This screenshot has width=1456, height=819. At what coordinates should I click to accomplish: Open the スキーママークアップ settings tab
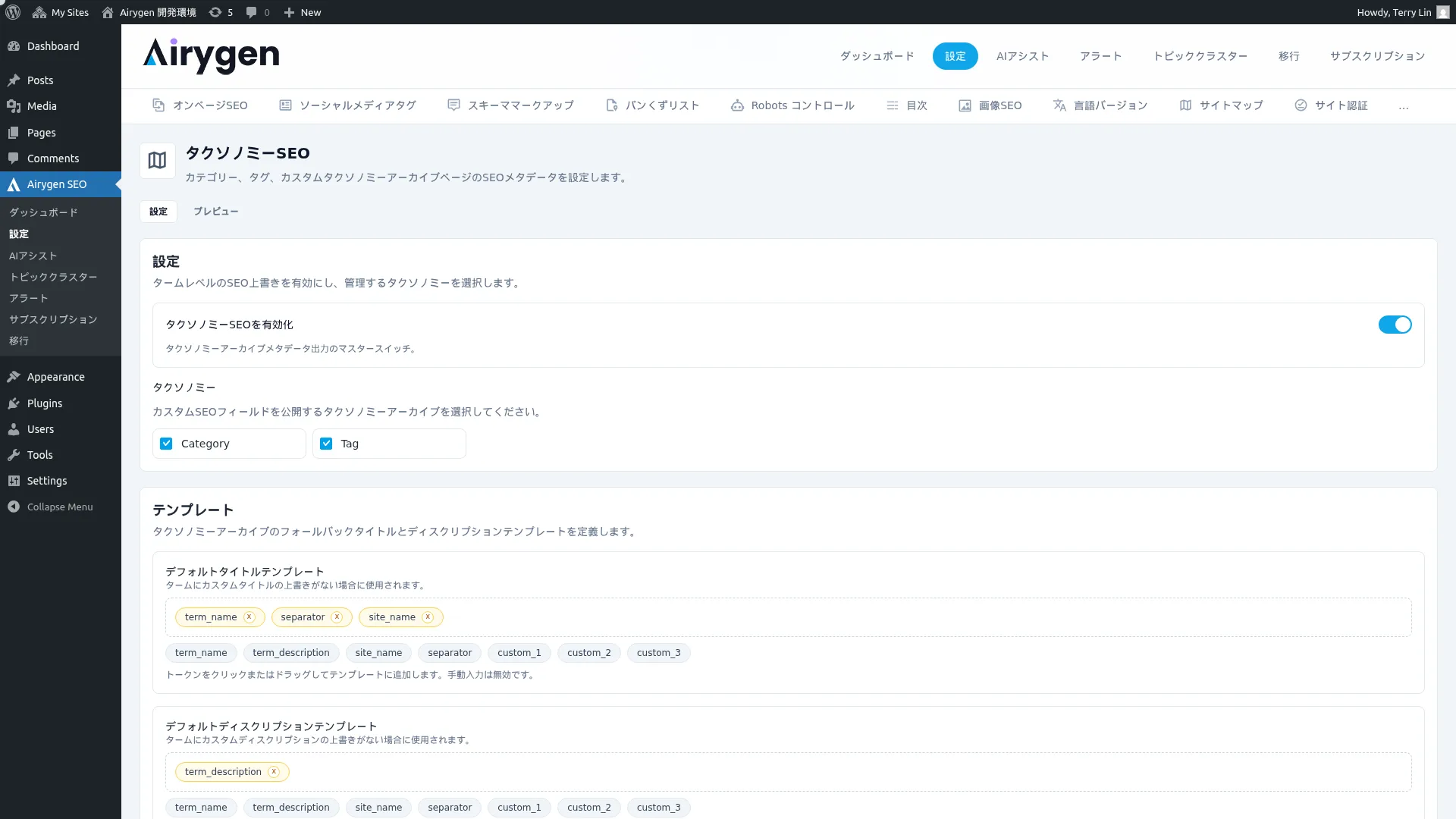510,105
